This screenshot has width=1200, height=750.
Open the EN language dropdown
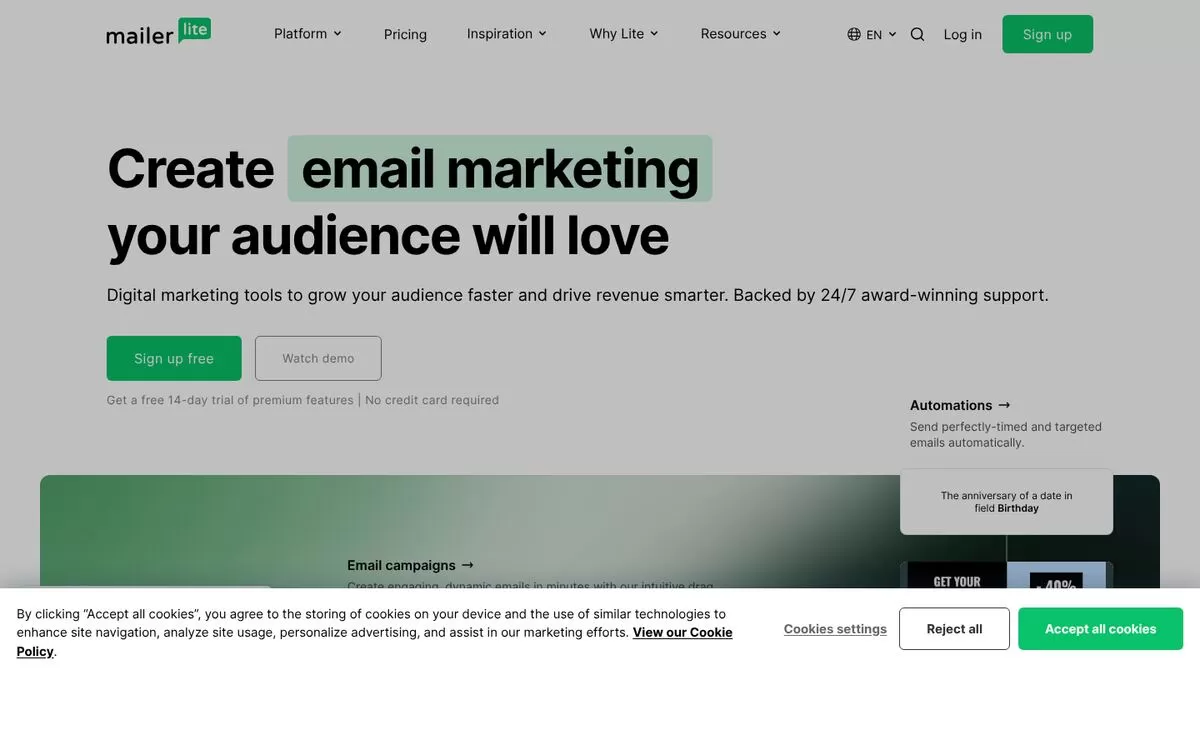click(872, 34)
